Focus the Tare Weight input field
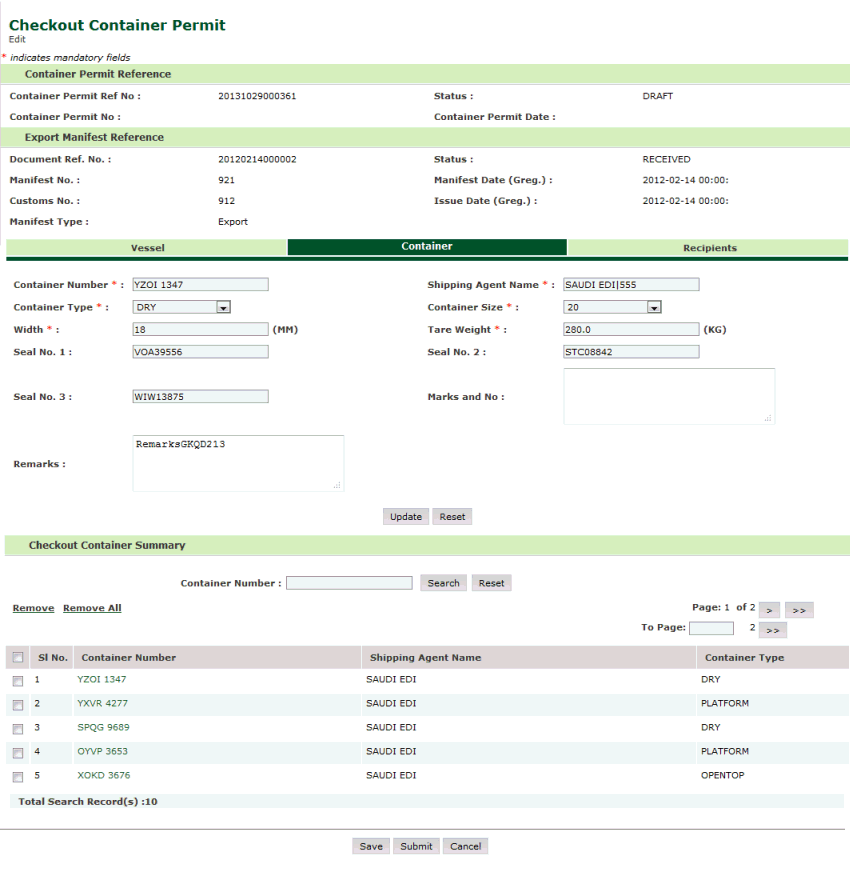850x888 pixels. click(x=631, y=330)
